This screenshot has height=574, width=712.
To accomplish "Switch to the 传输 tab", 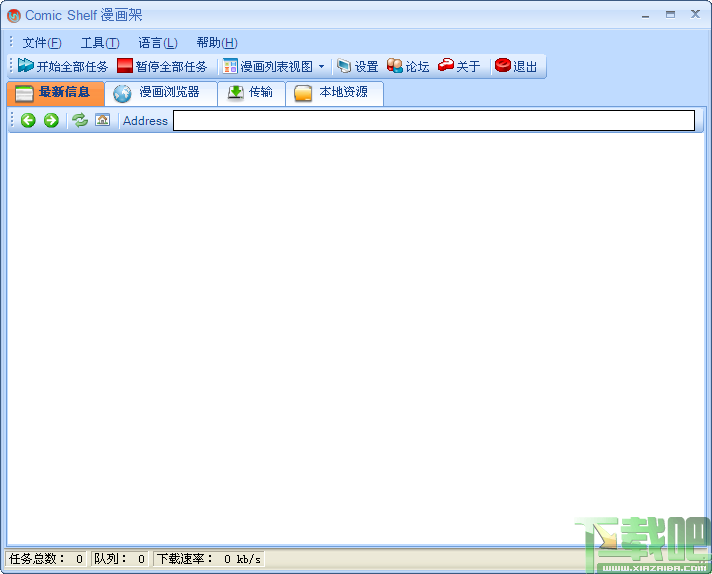I will (251, 94).
